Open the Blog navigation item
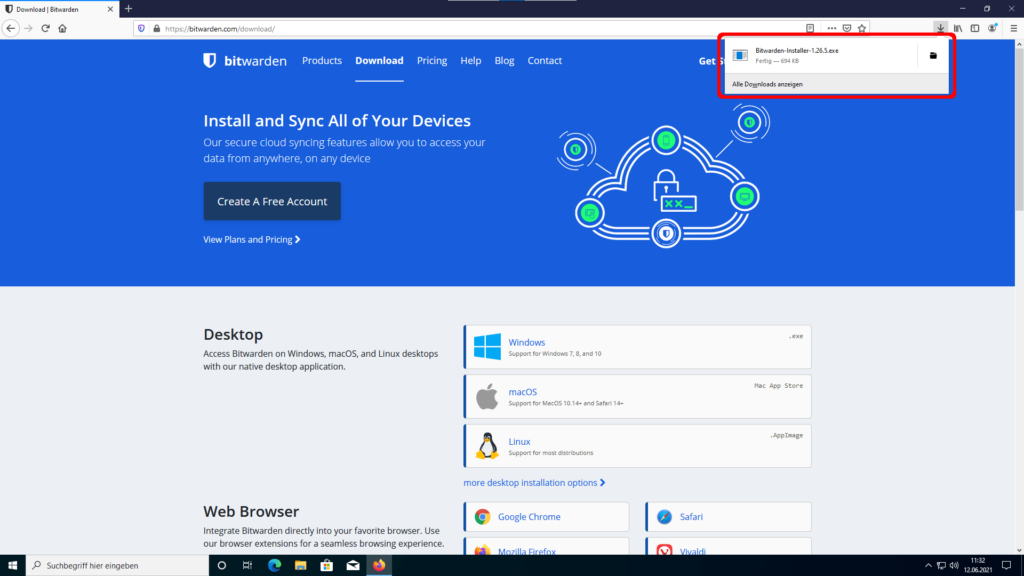Viewport: 1024px width, 576px height. [504, 61]
